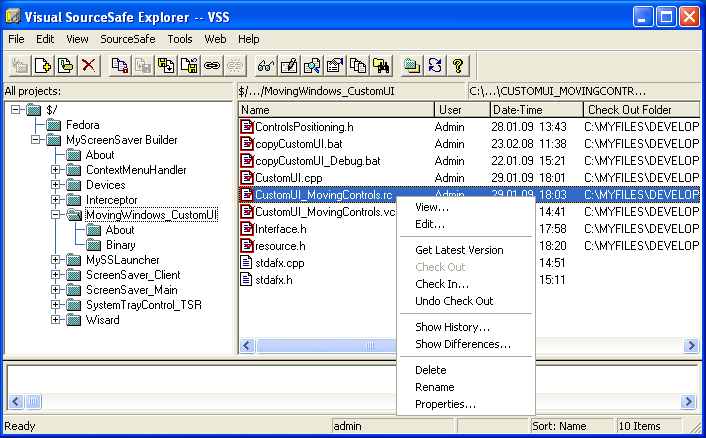706x438 pixels.
Task: Select the Interface.h file
Action: click(x=281, y=229)
